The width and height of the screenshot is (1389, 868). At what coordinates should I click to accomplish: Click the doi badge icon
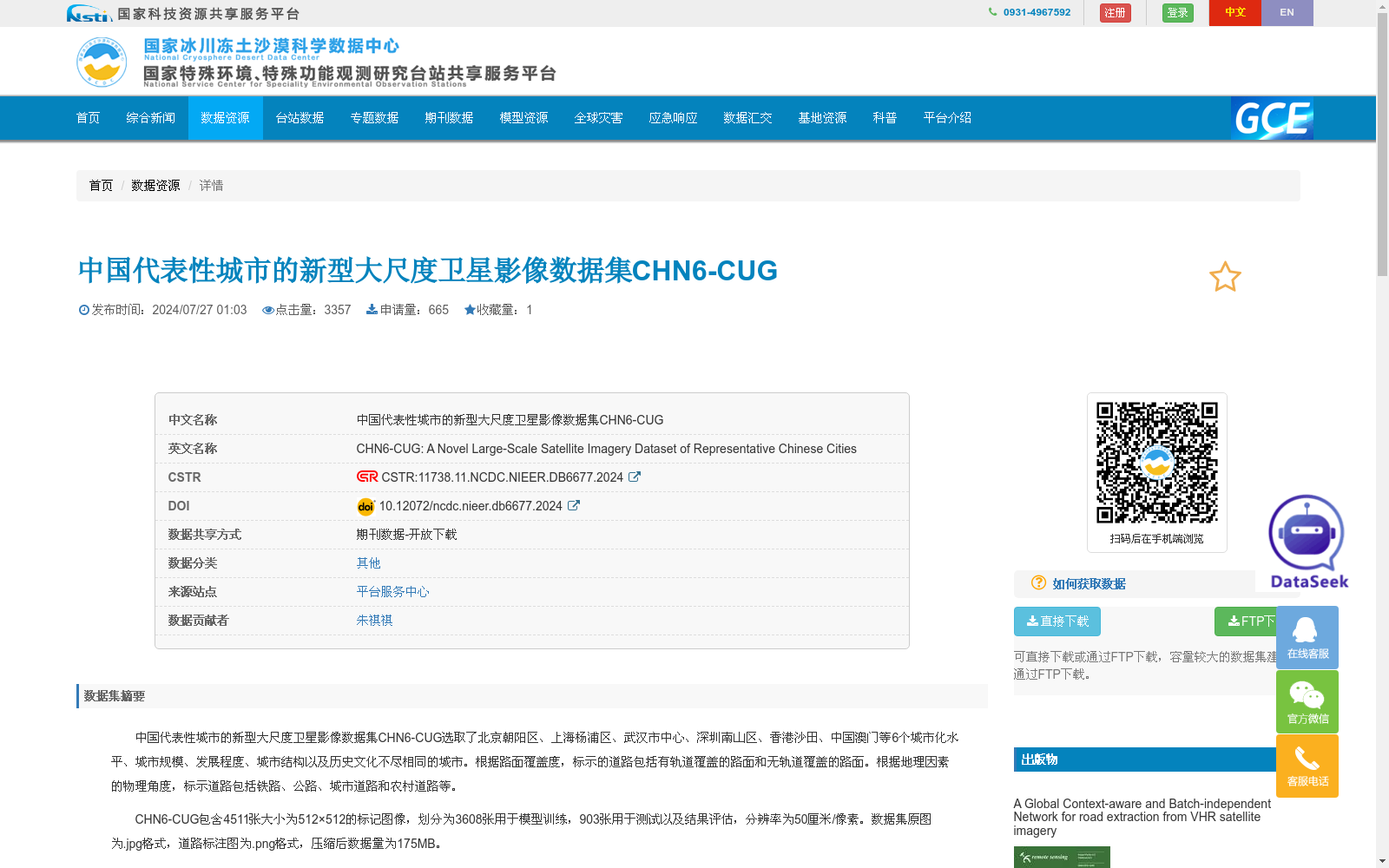(x=365, y=506)
